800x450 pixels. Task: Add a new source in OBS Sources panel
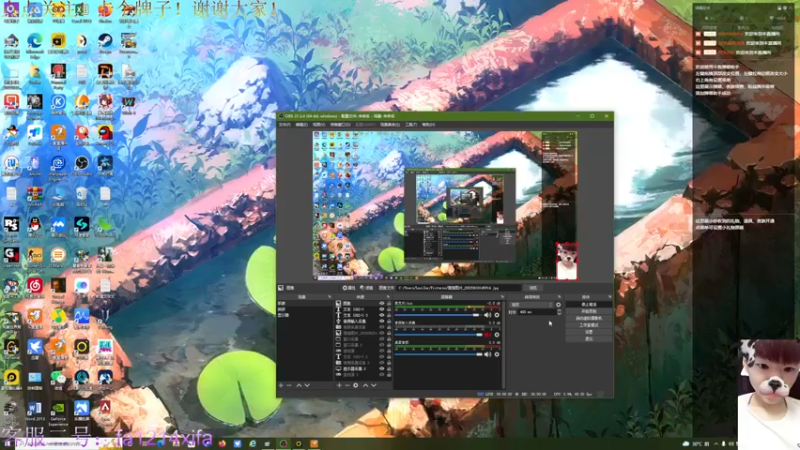pos(339,385)
